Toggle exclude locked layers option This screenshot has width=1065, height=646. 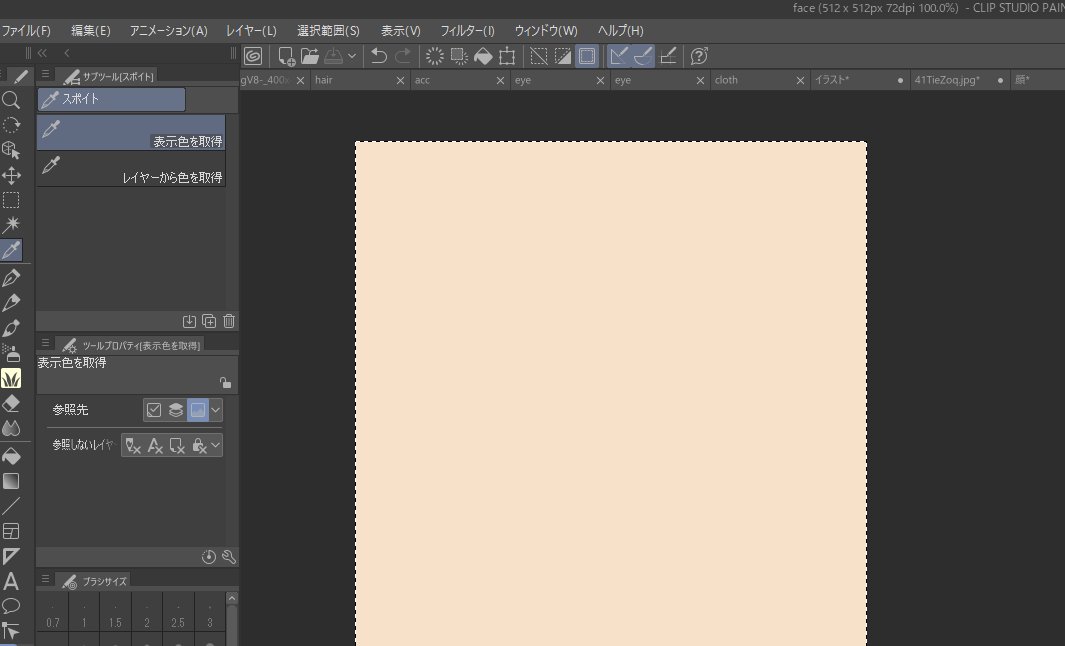pyautogui.click(x=199, y=445)
